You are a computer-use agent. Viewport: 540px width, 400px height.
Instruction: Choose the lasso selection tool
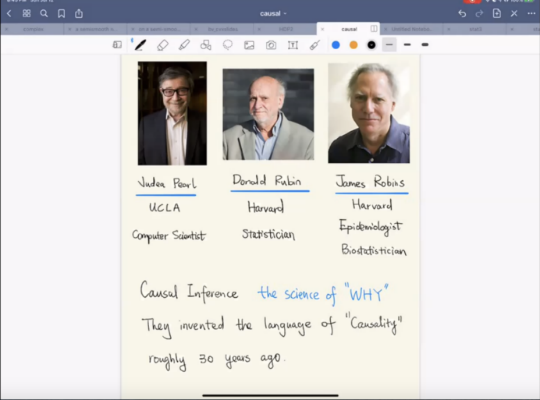228,45
